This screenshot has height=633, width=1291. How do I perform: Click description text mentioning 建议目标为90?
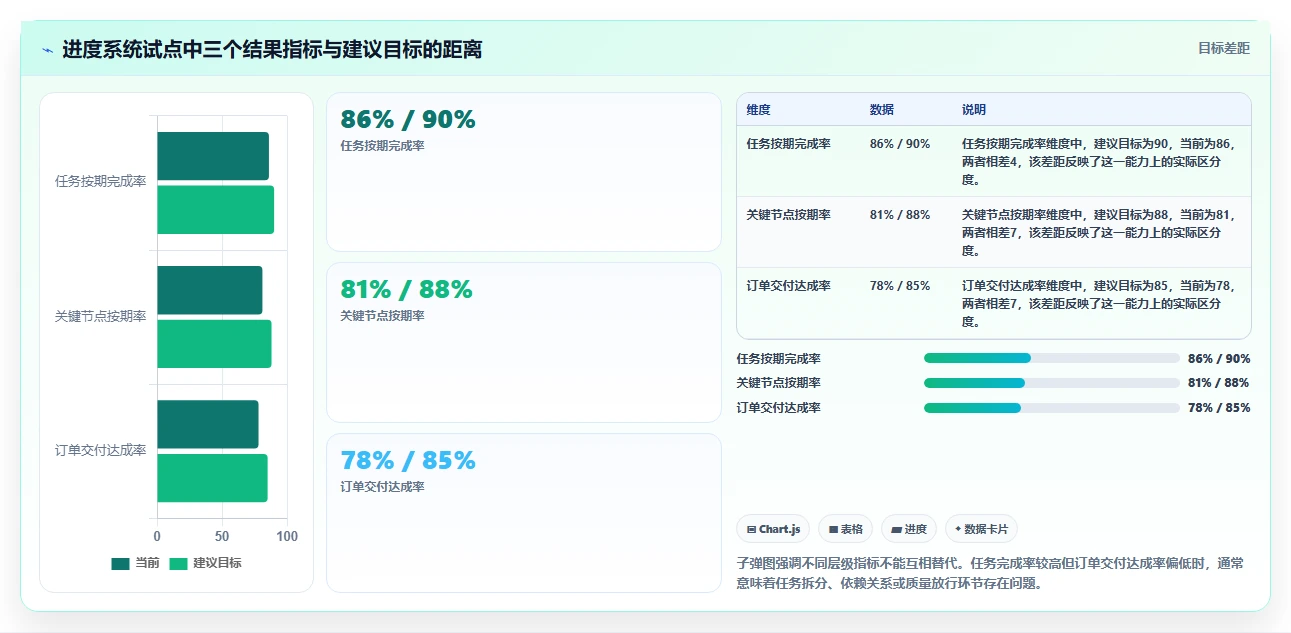1099,162
